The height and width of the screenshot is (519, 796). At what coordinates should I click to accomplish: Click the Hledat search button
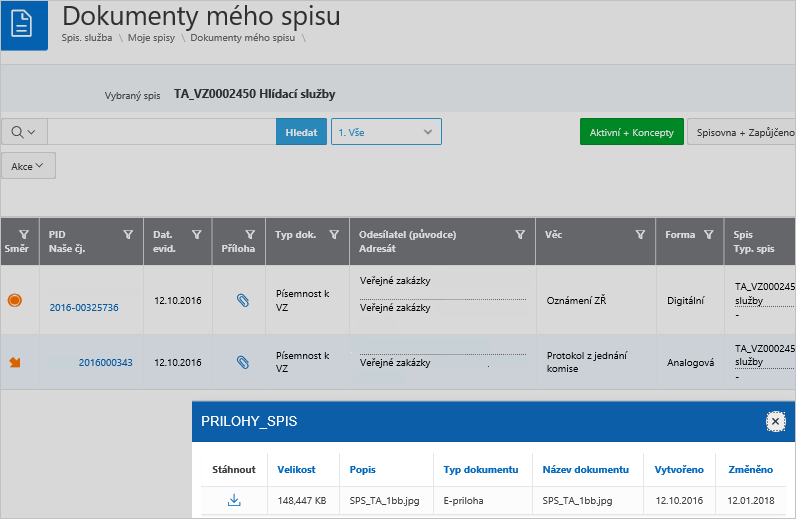[301, 132]
